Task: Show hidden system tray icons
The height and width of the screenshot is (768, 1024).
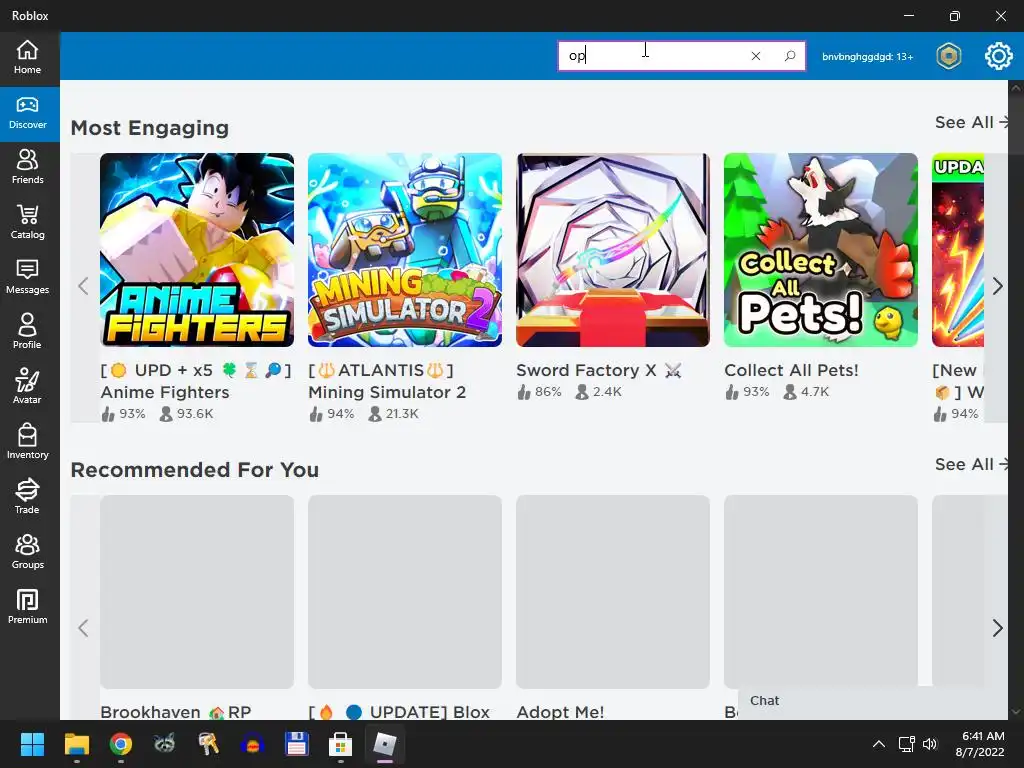Action: (879, 744)
